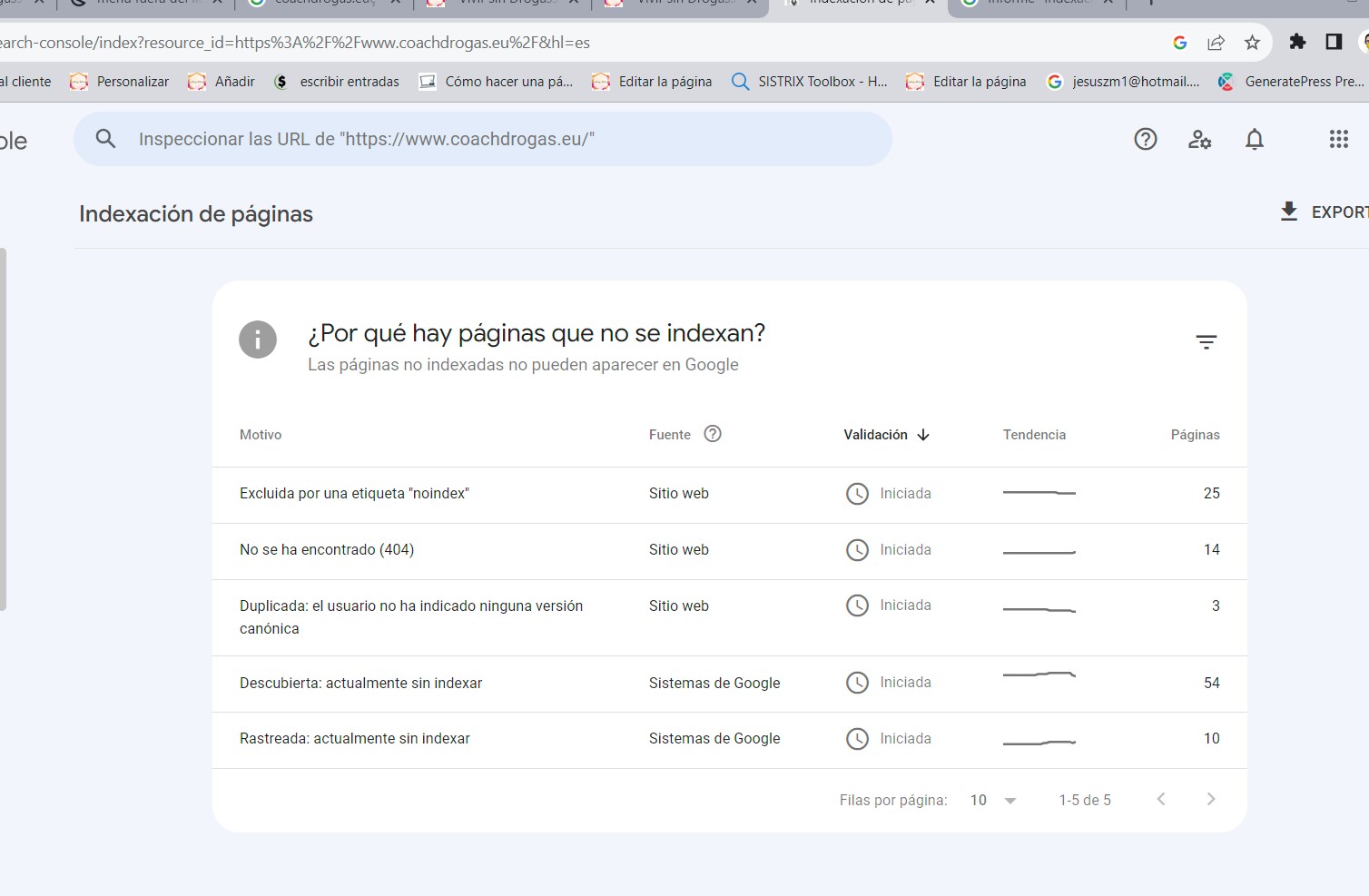Image resolution: width=1369 pixels, height=896 pixels.
Task: Click page count 54 in Descubierta row
Action: 1212,684
